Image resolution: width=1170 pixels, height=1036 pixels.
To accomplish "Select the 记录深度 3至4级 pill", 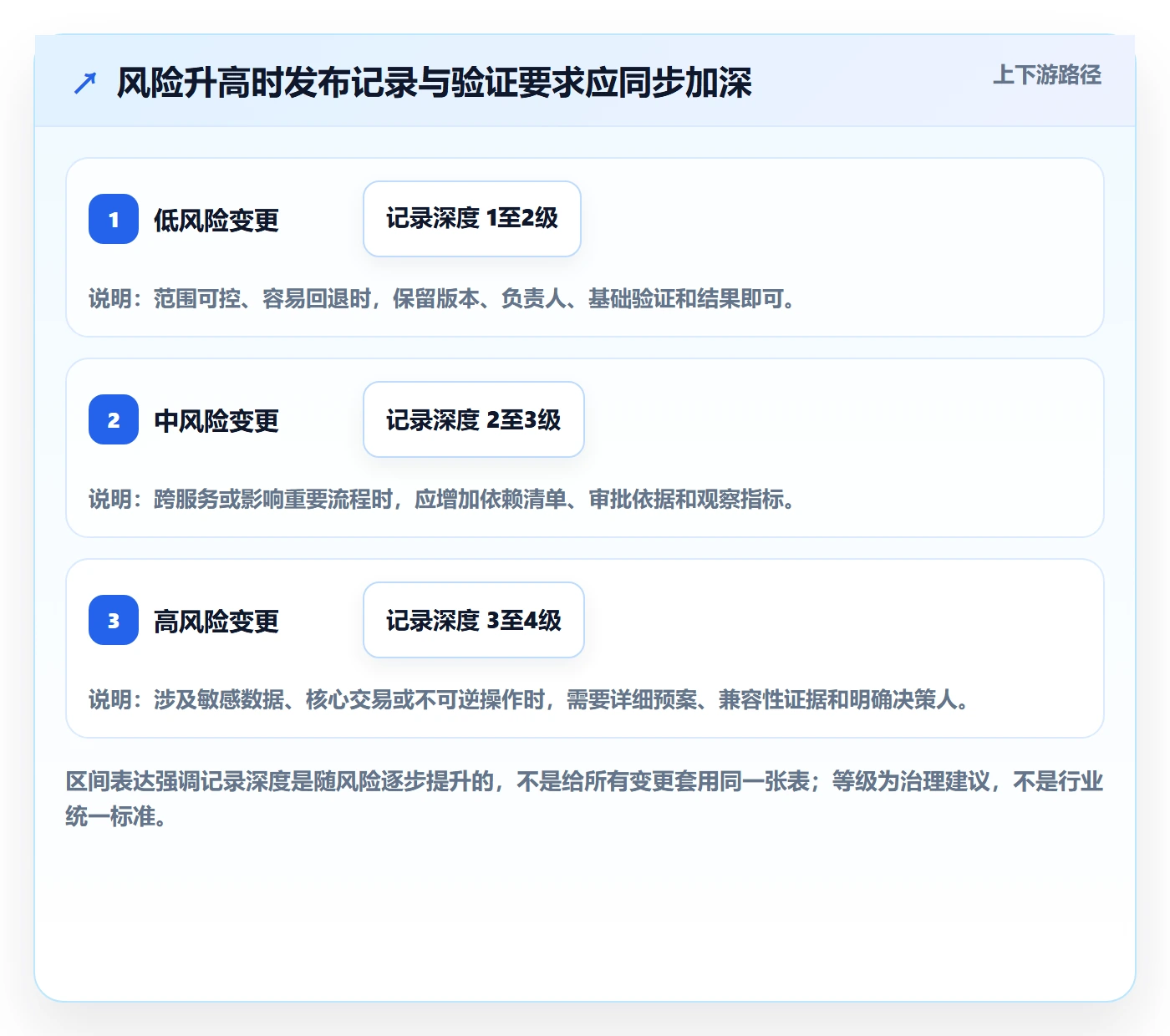I will 474,620.
